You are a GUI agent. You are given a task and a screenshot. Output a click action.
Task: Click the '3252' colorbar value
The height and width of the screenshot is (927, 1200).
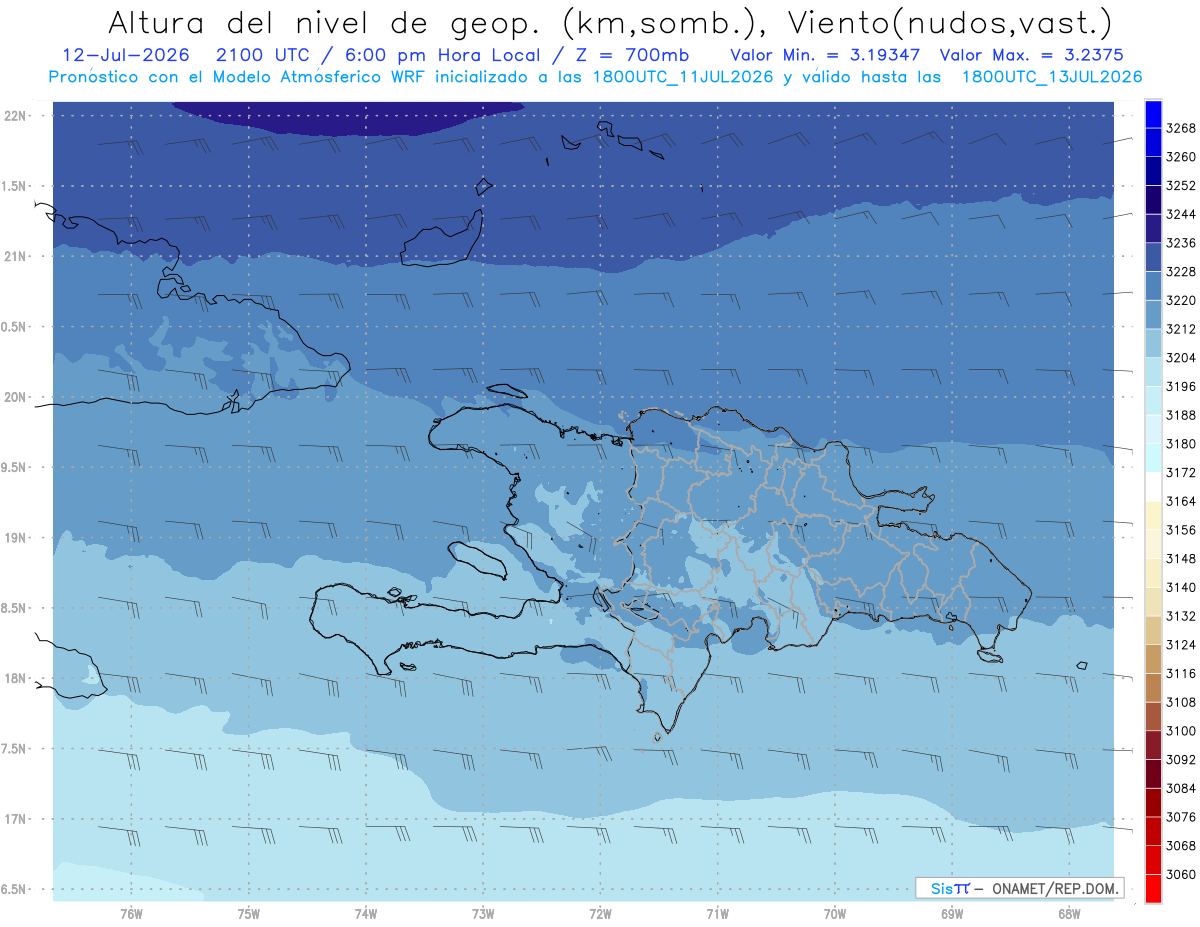[1181, 186]
